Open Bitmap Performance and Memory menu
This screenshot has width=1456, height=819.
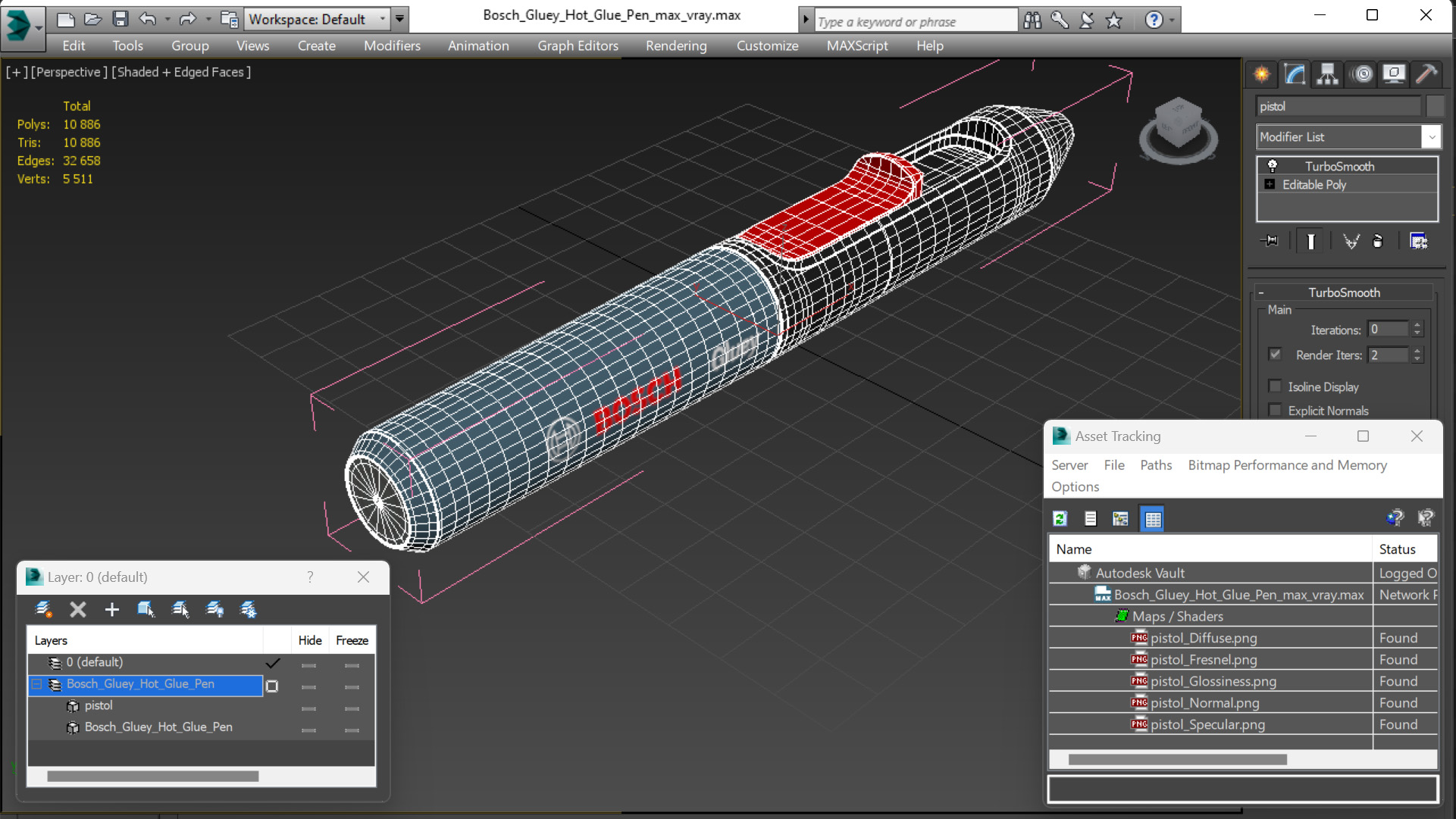tap(1287, 464)
